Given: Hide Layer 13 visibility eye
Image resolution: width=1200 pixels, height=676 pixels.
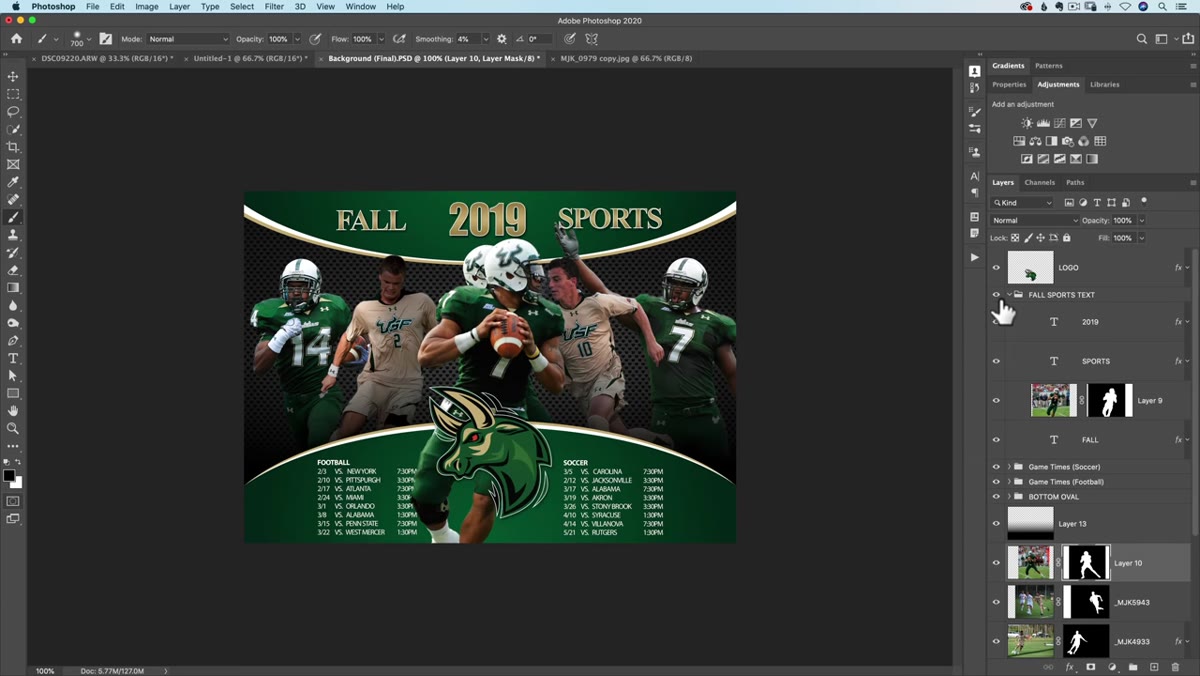Looking at the screenshot, I should [996, 523].
